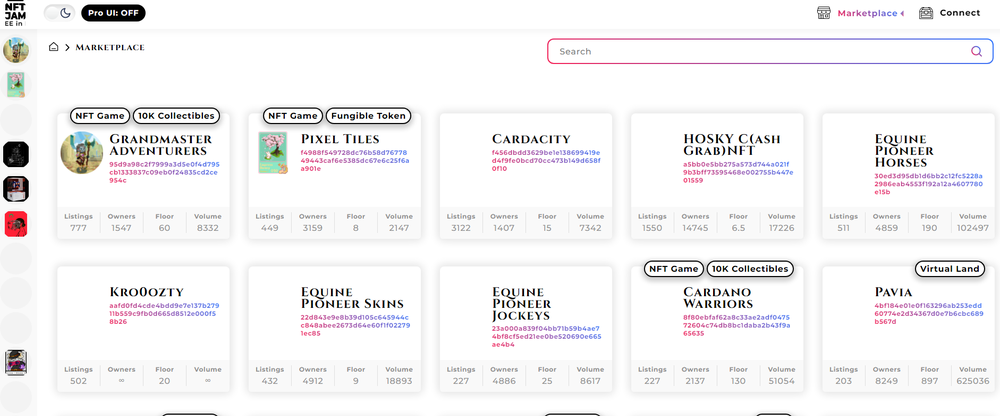The width and height of the screenshot is (1000, 416).
Task: Click Cardacity listings value 3122
Action: 461,228
